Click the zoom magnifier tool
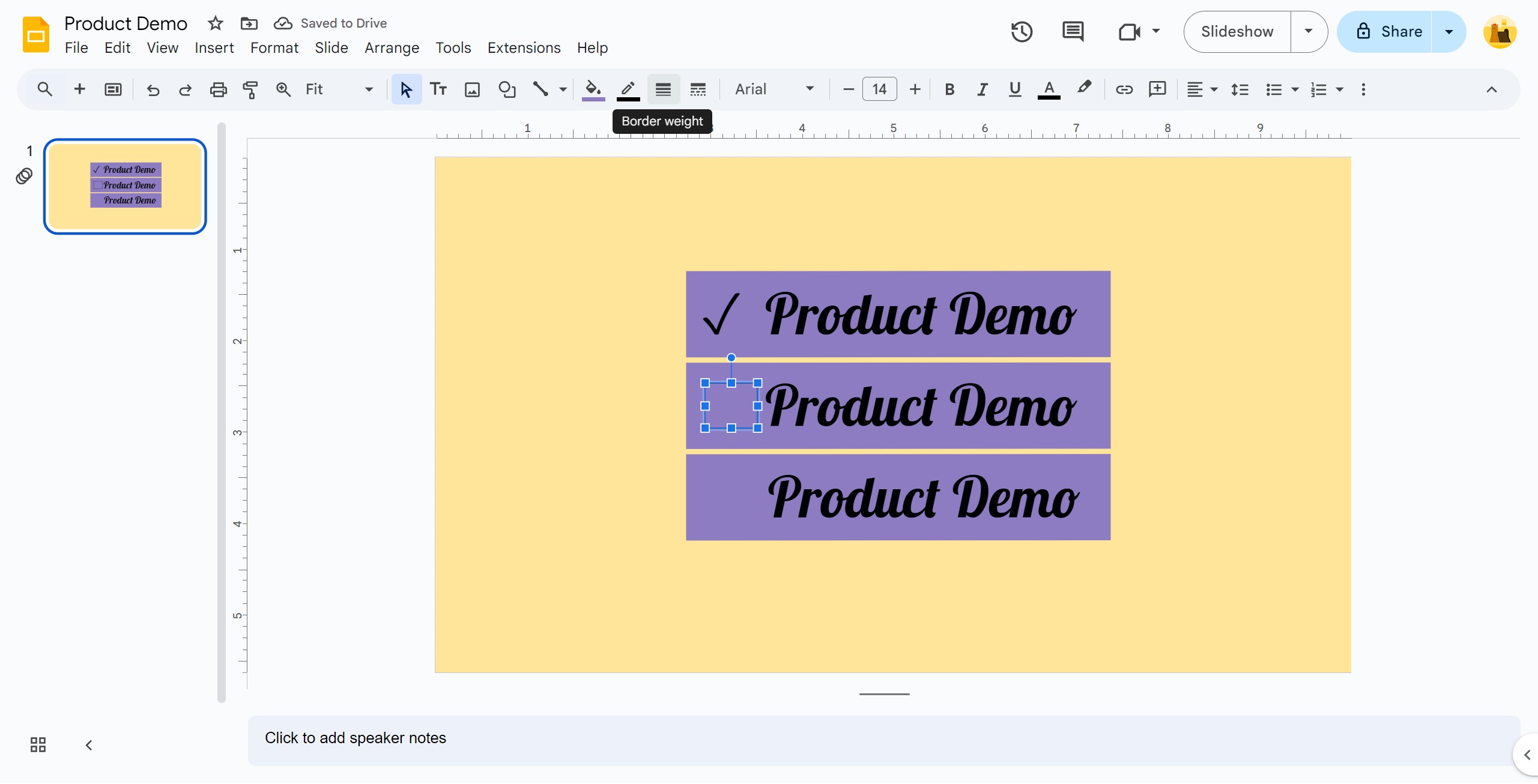 [x=283, y=89]
